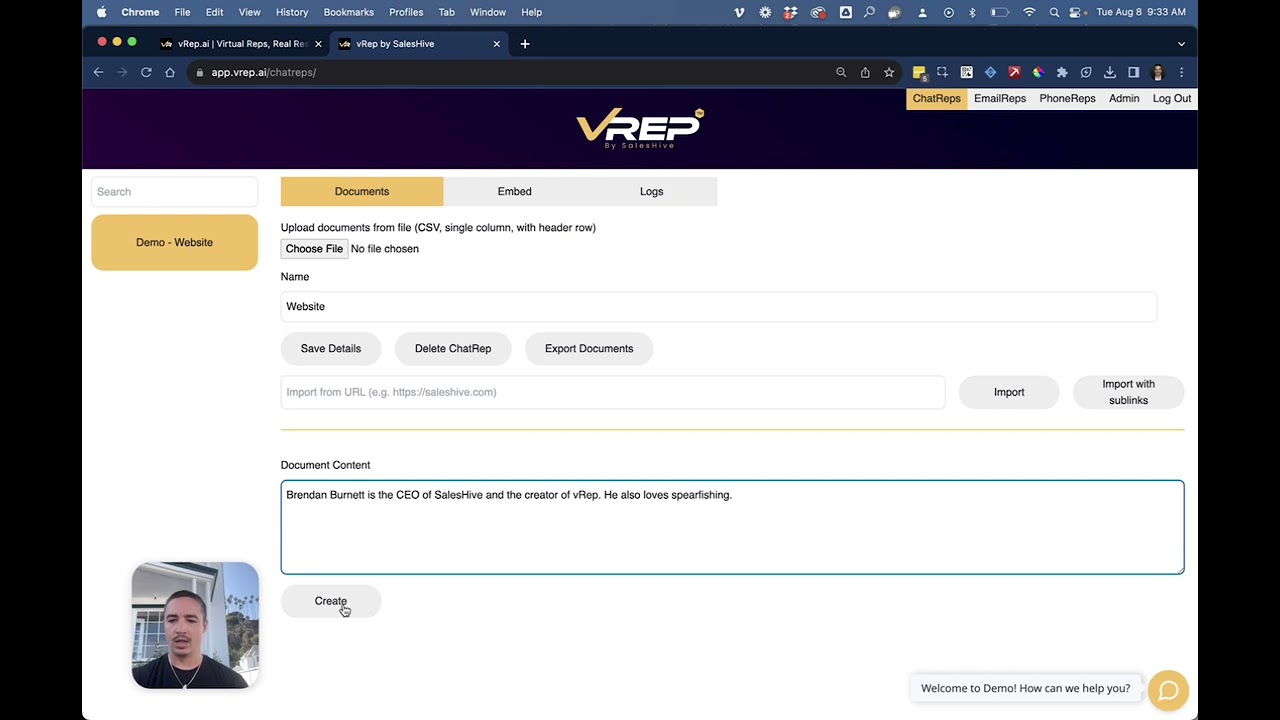Open the Profiles menu
This screenshot has height=720, width=1280.
(406, 12)
